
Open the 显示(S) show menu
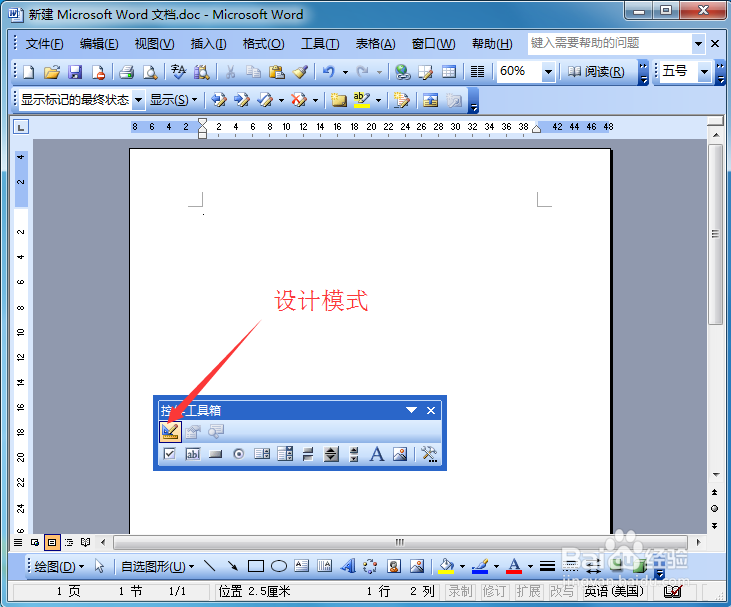coord(173,99)
